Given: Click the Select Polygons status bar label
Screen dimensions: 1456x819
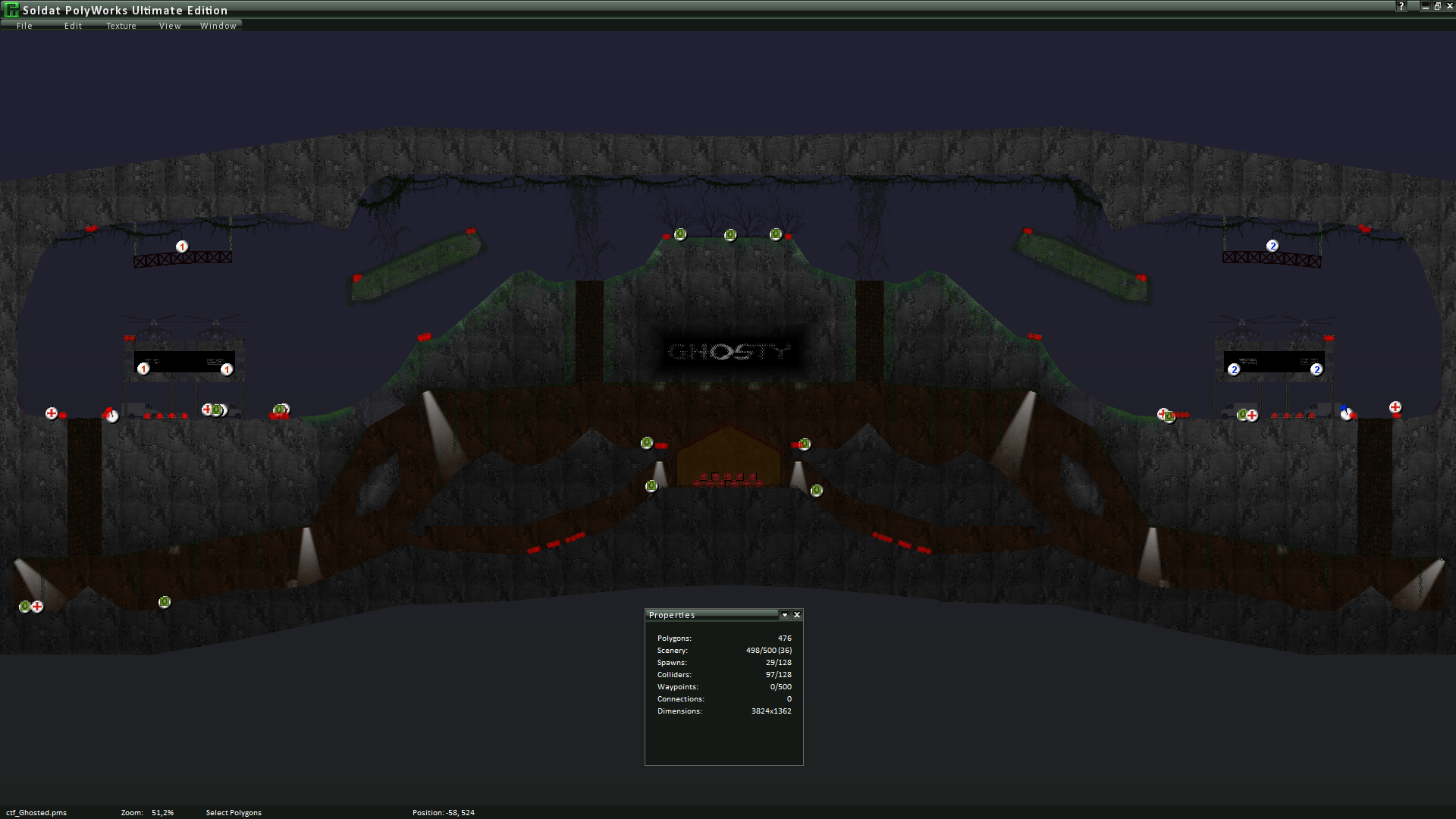Looking at the screenshot, I should coord(234,812).
